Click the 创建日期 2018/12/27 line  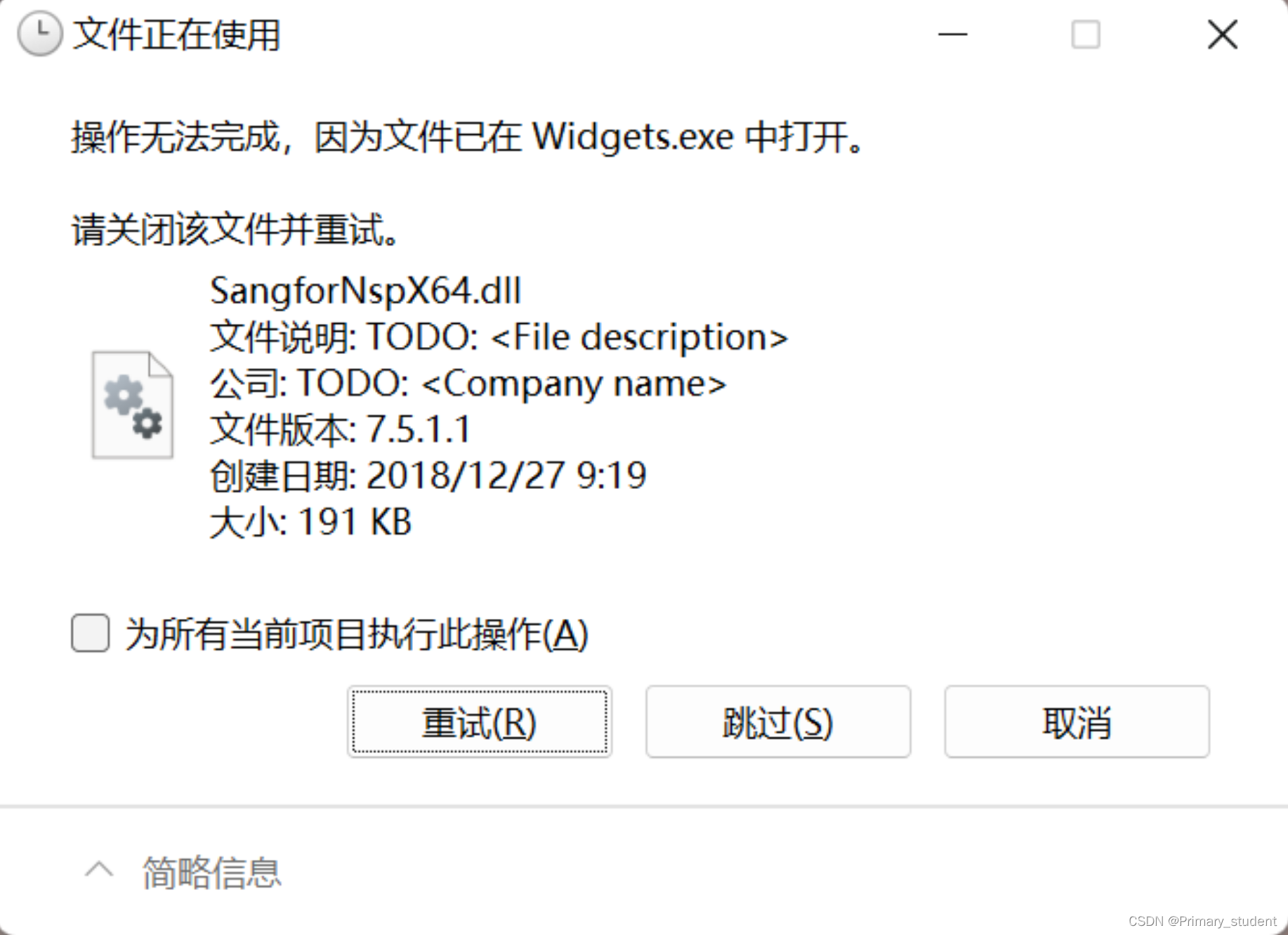(x=428, y=476)
